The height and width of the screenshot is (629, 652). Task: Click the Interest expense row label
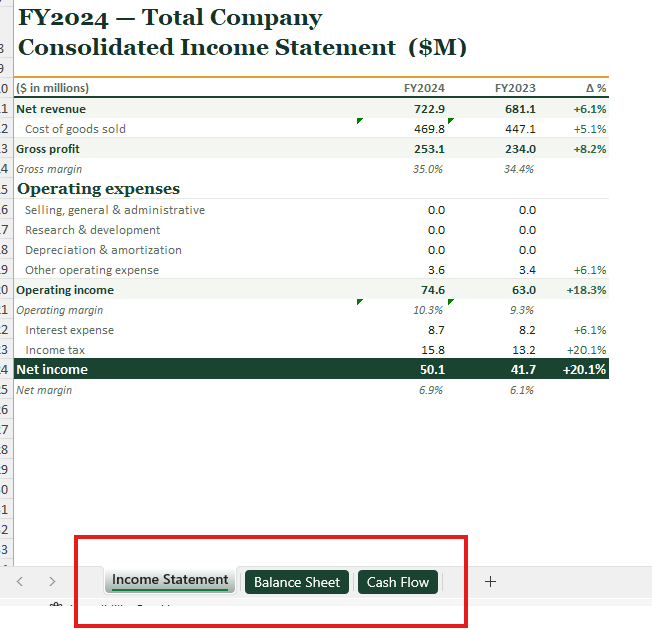69,330
